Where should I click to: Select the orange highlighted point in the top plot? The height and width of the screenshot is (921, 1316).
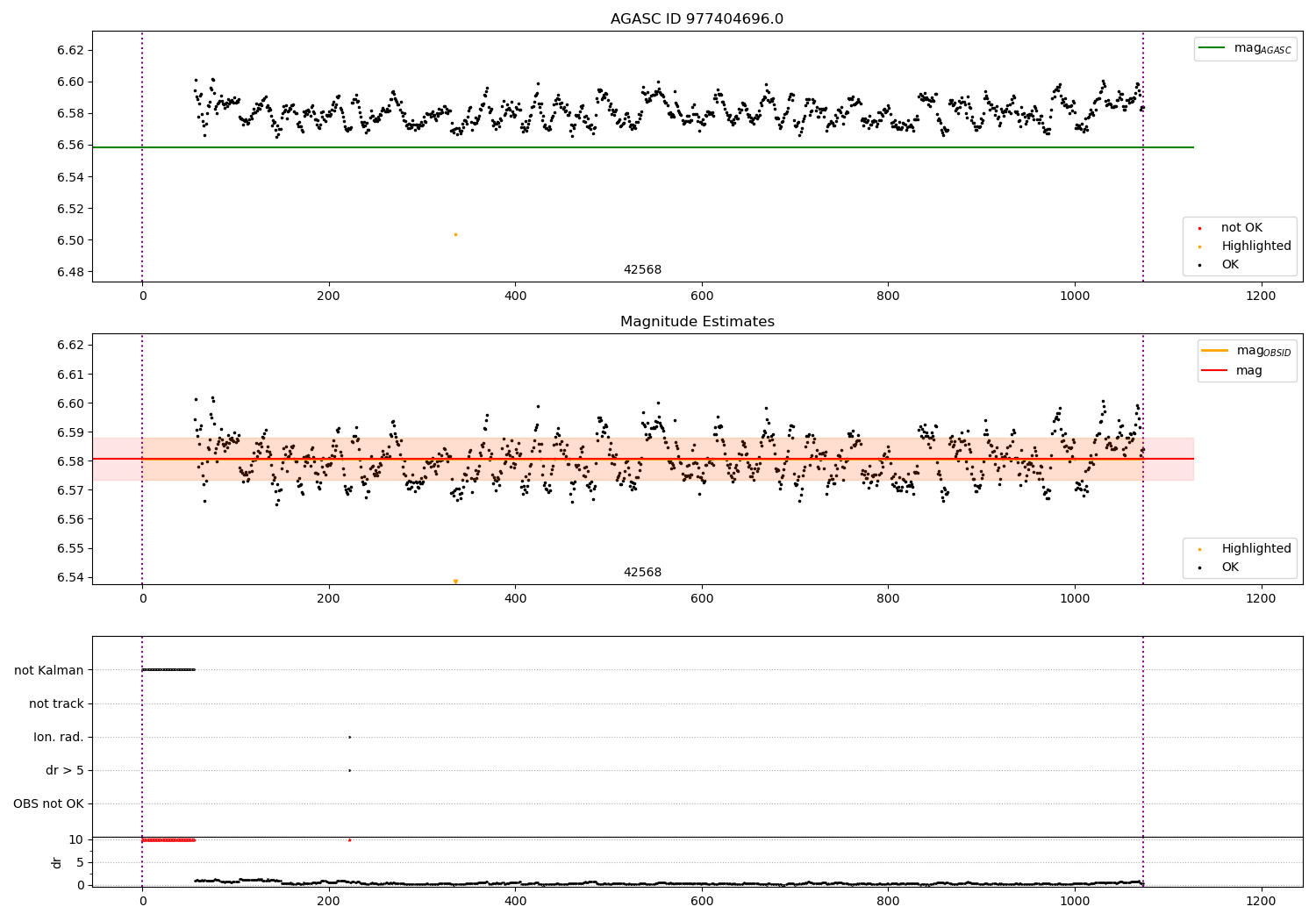[455, 234]
